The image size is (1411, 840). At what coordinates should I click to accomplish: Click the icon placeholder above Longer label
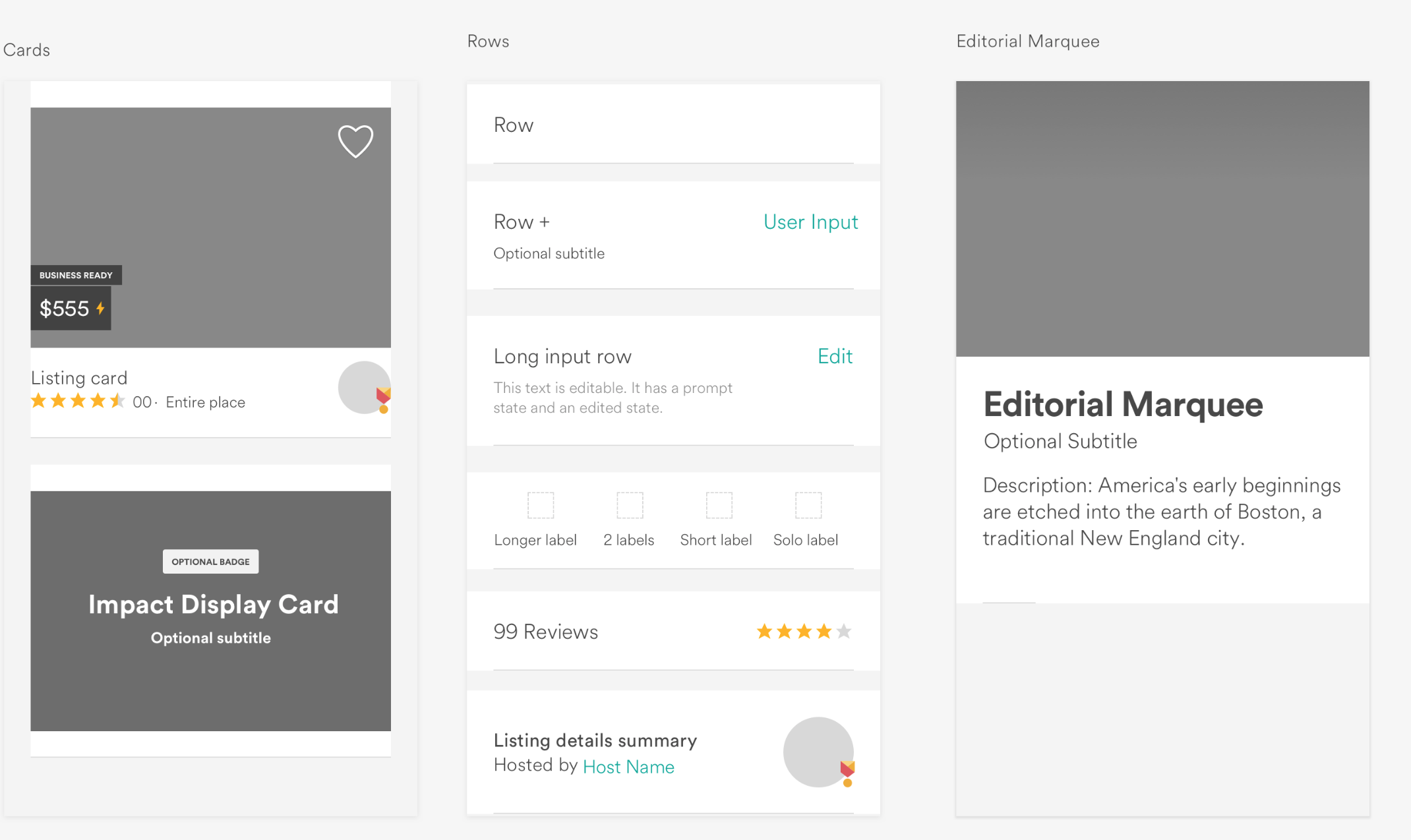[x=541, y=505]
